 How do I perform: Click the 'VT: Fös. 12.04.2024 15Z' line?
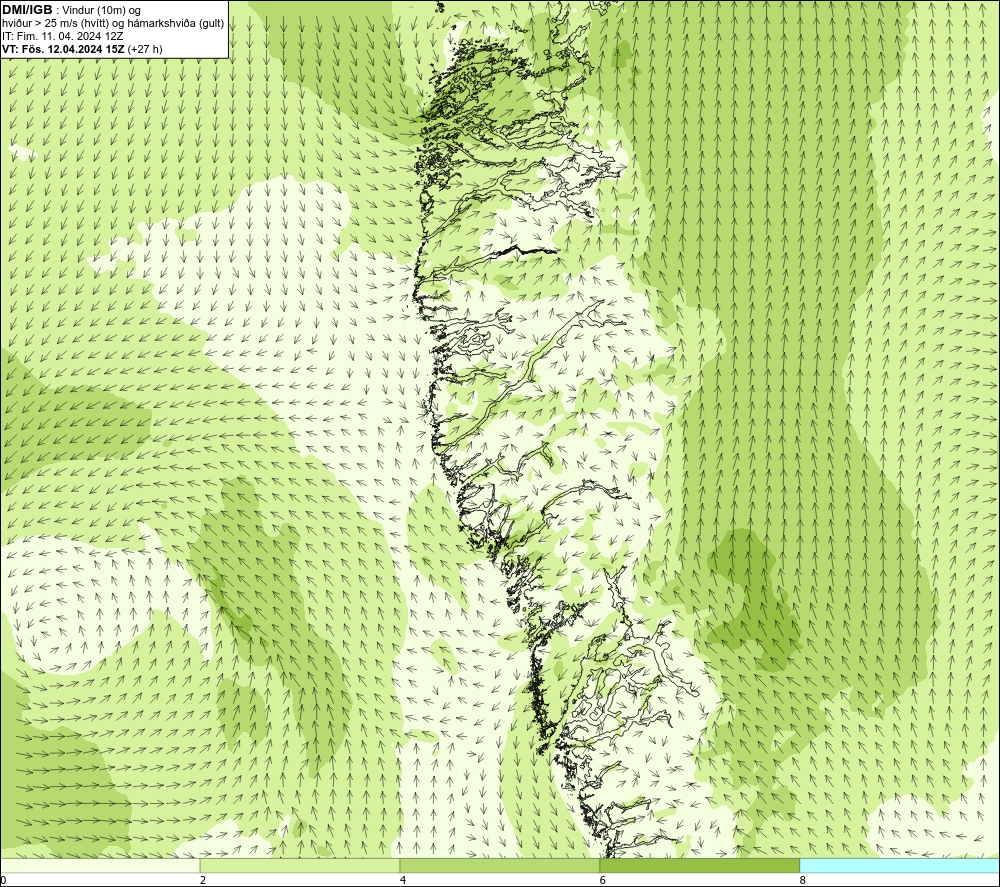pos(82,48)
